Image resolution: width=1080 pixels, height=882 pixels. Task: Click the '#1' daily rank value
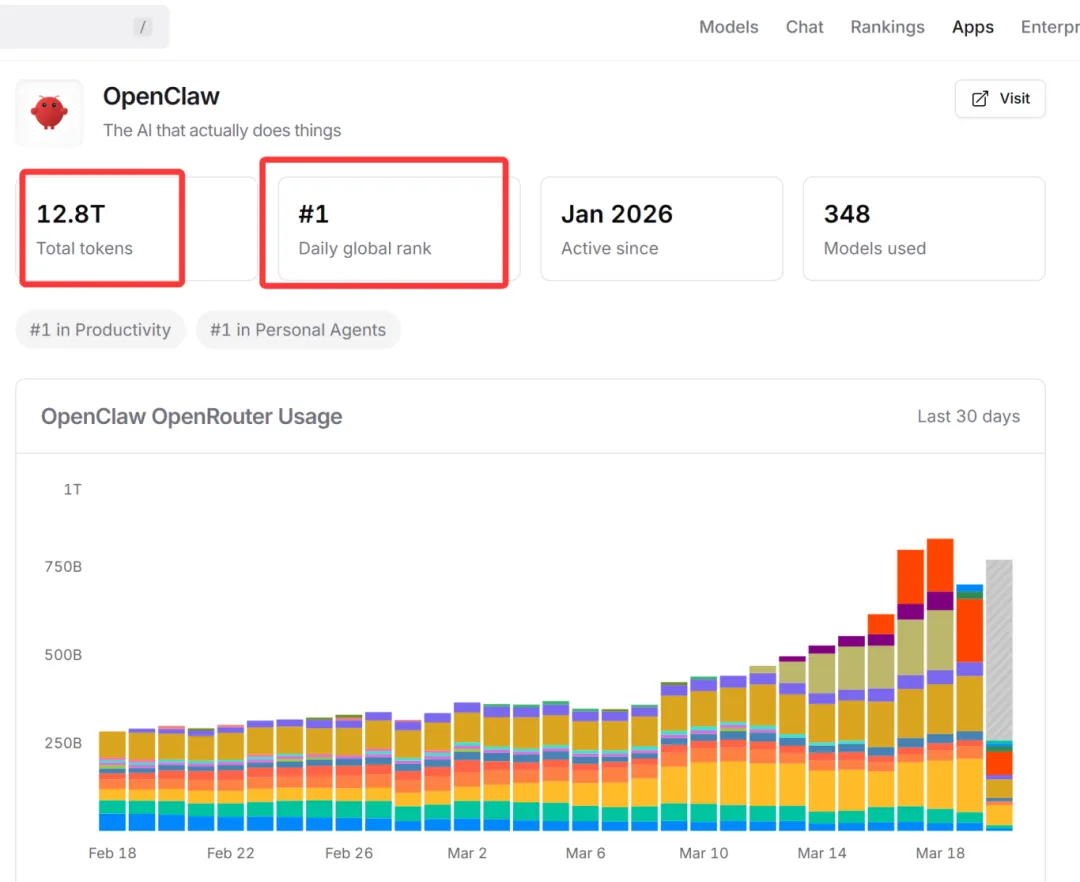pyautogui.click(x=313, y=214)
